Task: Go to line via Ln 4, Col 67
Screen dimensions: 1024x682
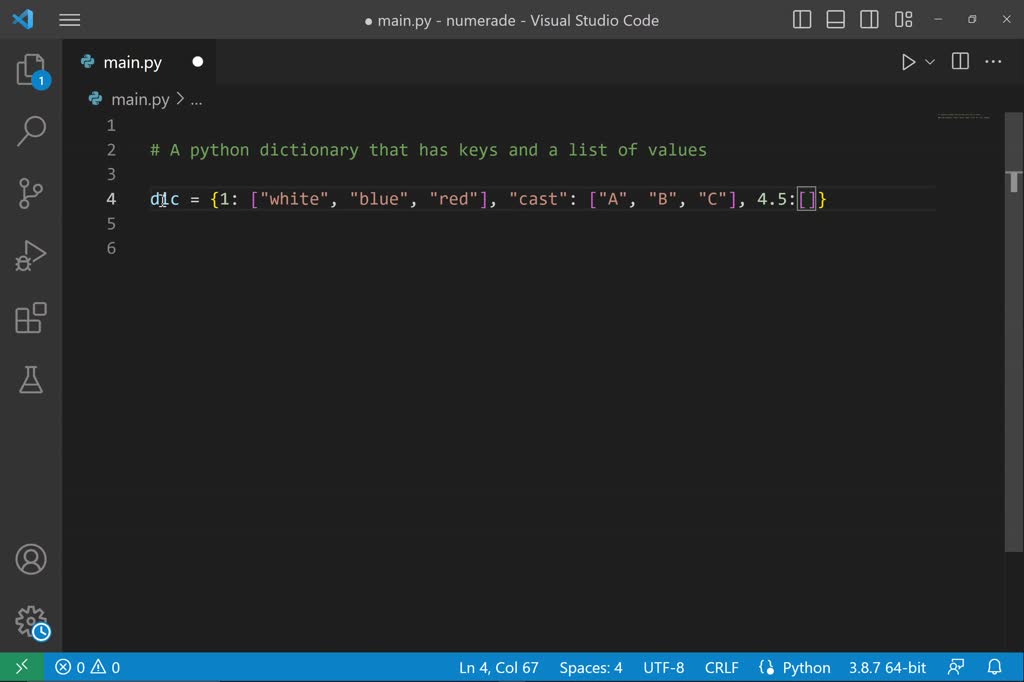Action: pos(498,667)
